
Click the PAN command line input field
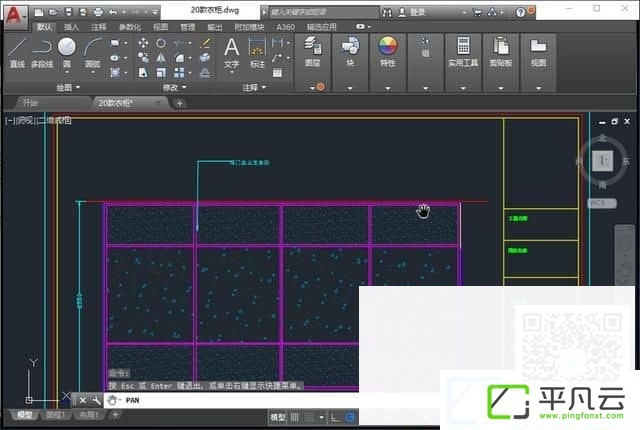click(231, 400)
